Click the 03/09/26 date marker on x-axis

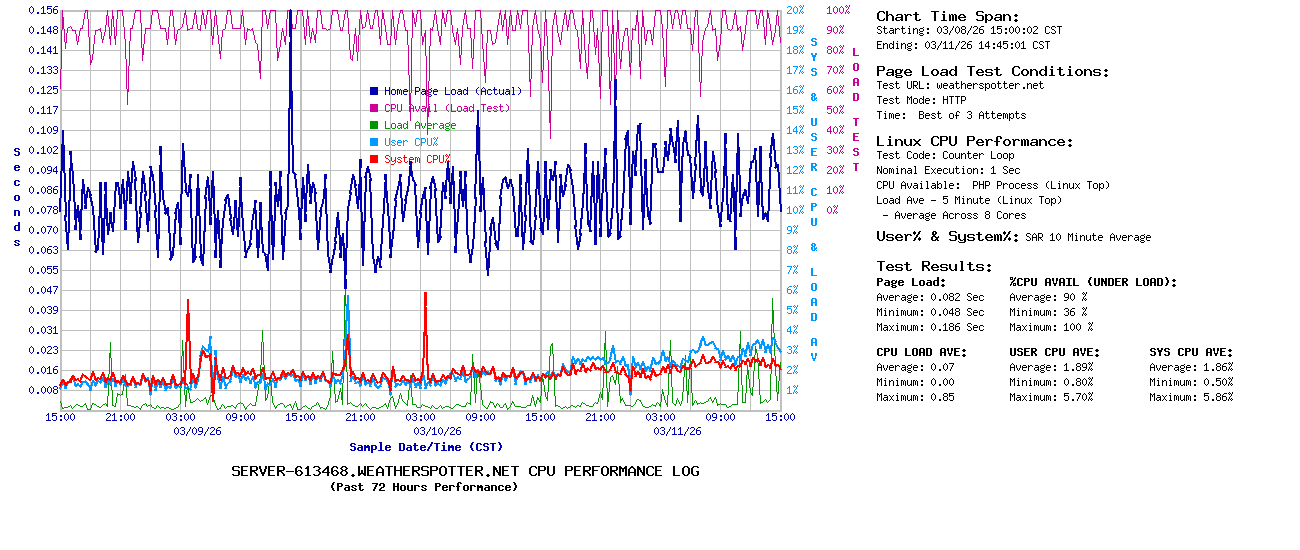(197, 431)
